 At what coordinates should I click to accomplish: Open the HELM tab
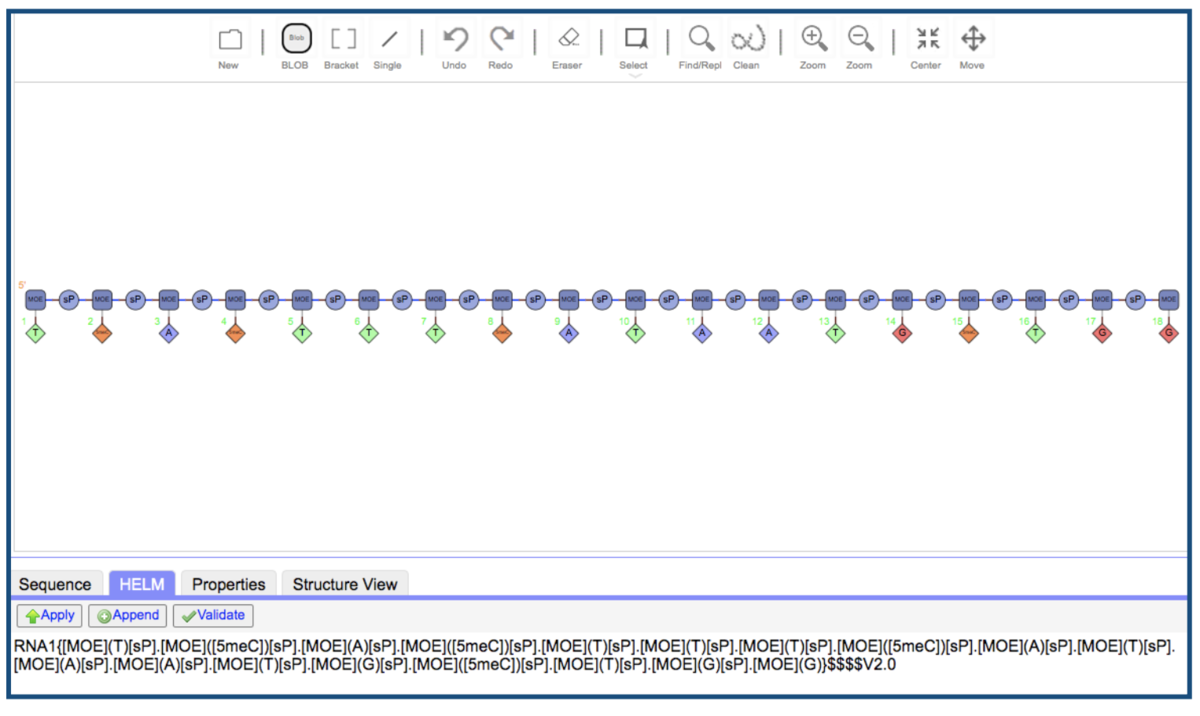click(x=142, y=585)
